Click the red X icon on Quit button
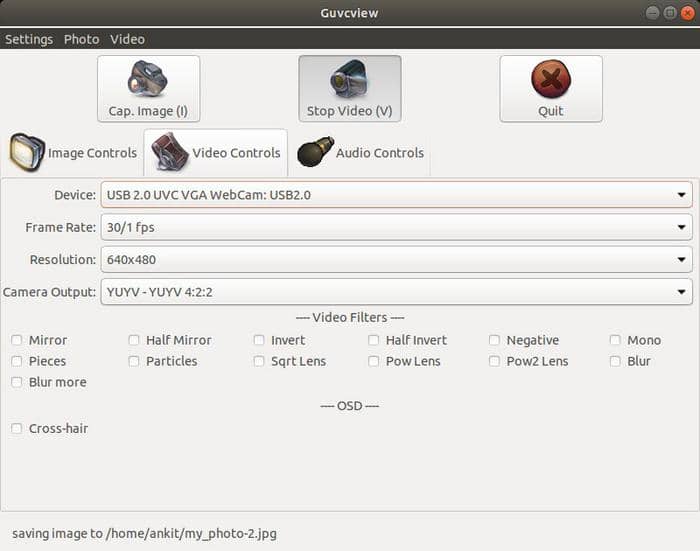The image size is (700, 551). [x=551, y=79]
